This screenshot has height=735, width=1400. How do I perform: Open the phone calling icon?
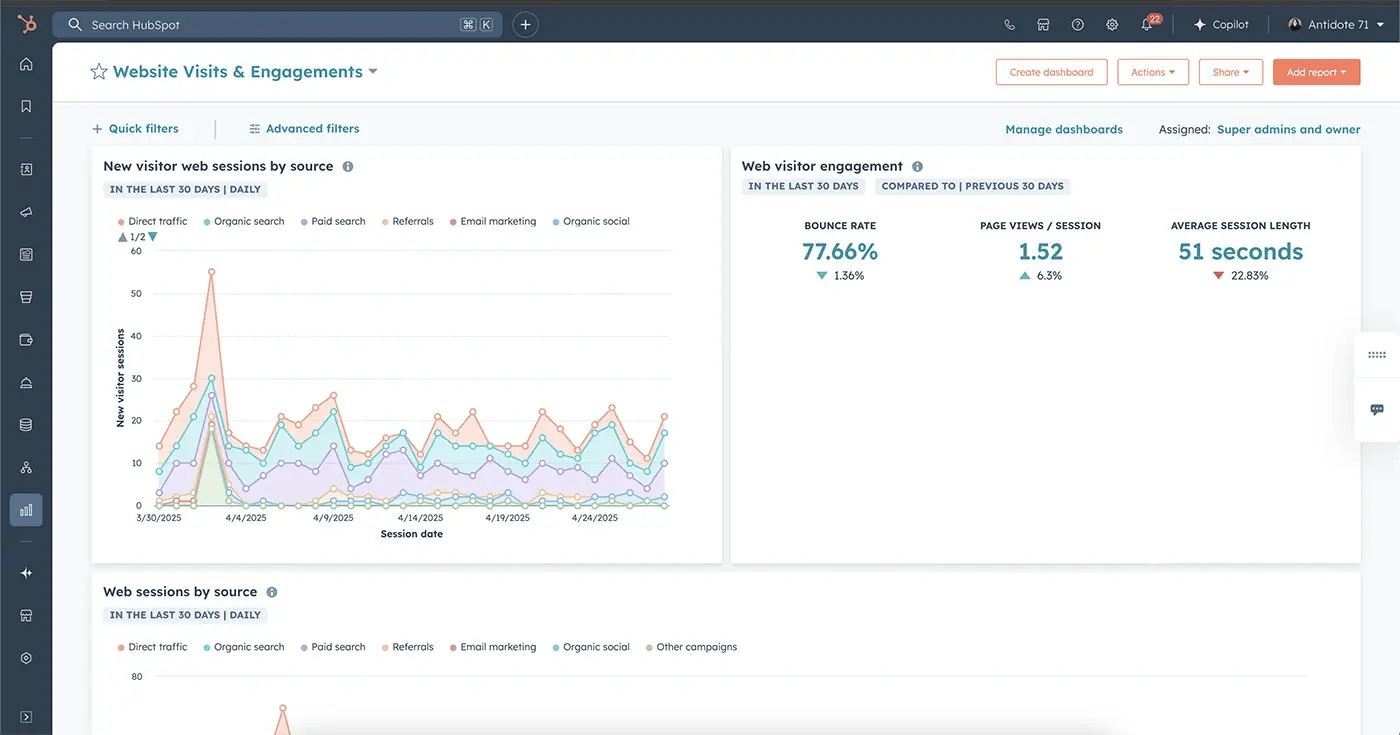(x=1009, y=25)
